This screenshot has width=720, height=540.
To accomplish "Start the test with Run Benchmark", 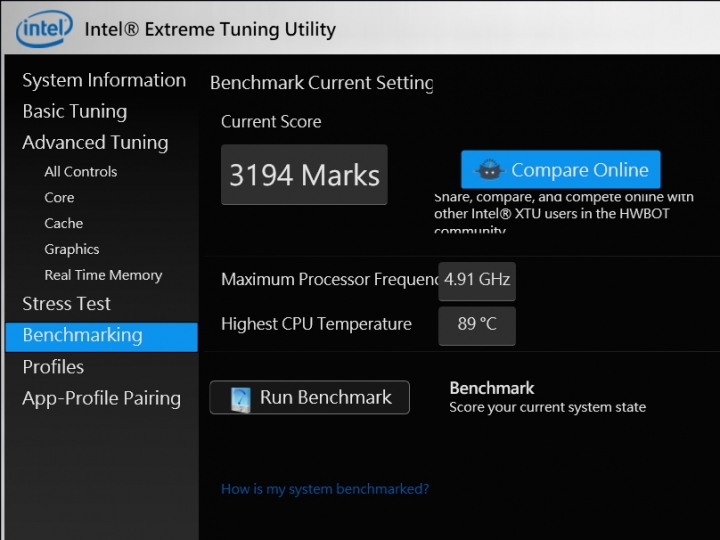I will 309,398.
